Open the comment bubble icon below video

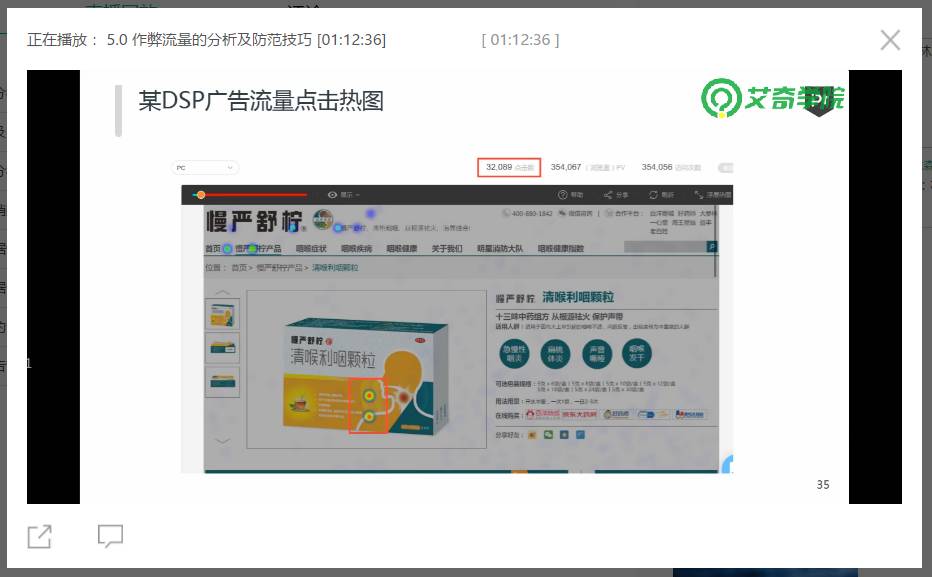[x=111, y=536]
